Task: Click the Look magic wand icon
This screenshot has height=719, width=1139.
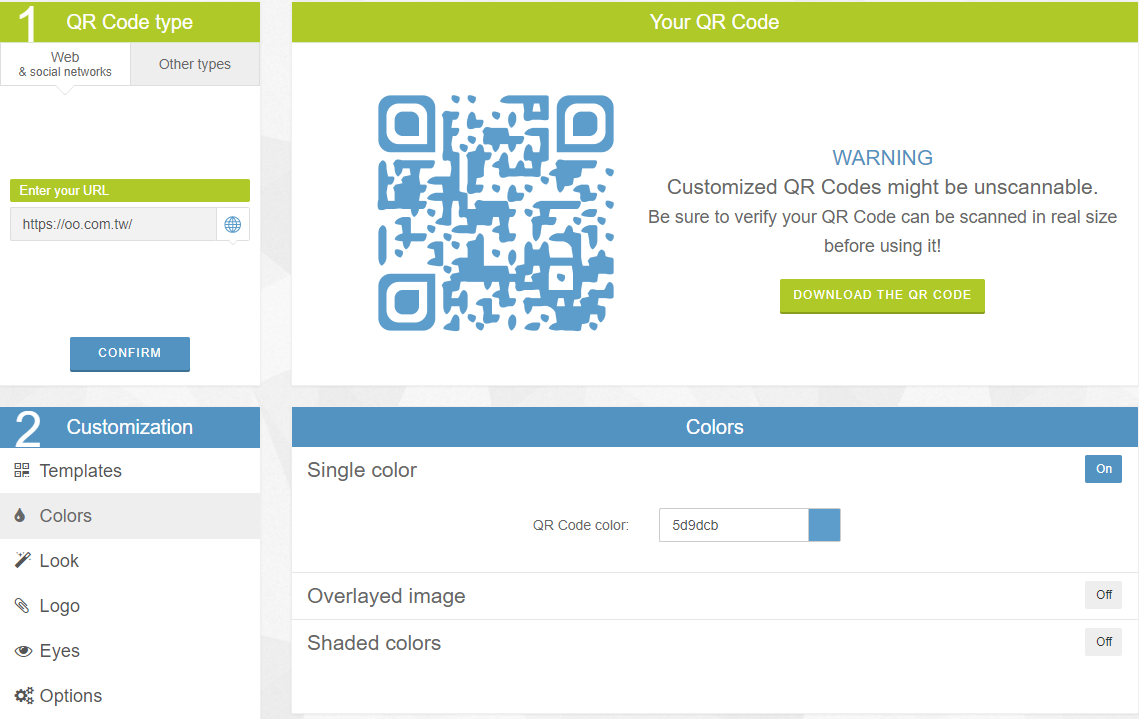Action: (23, 560)
